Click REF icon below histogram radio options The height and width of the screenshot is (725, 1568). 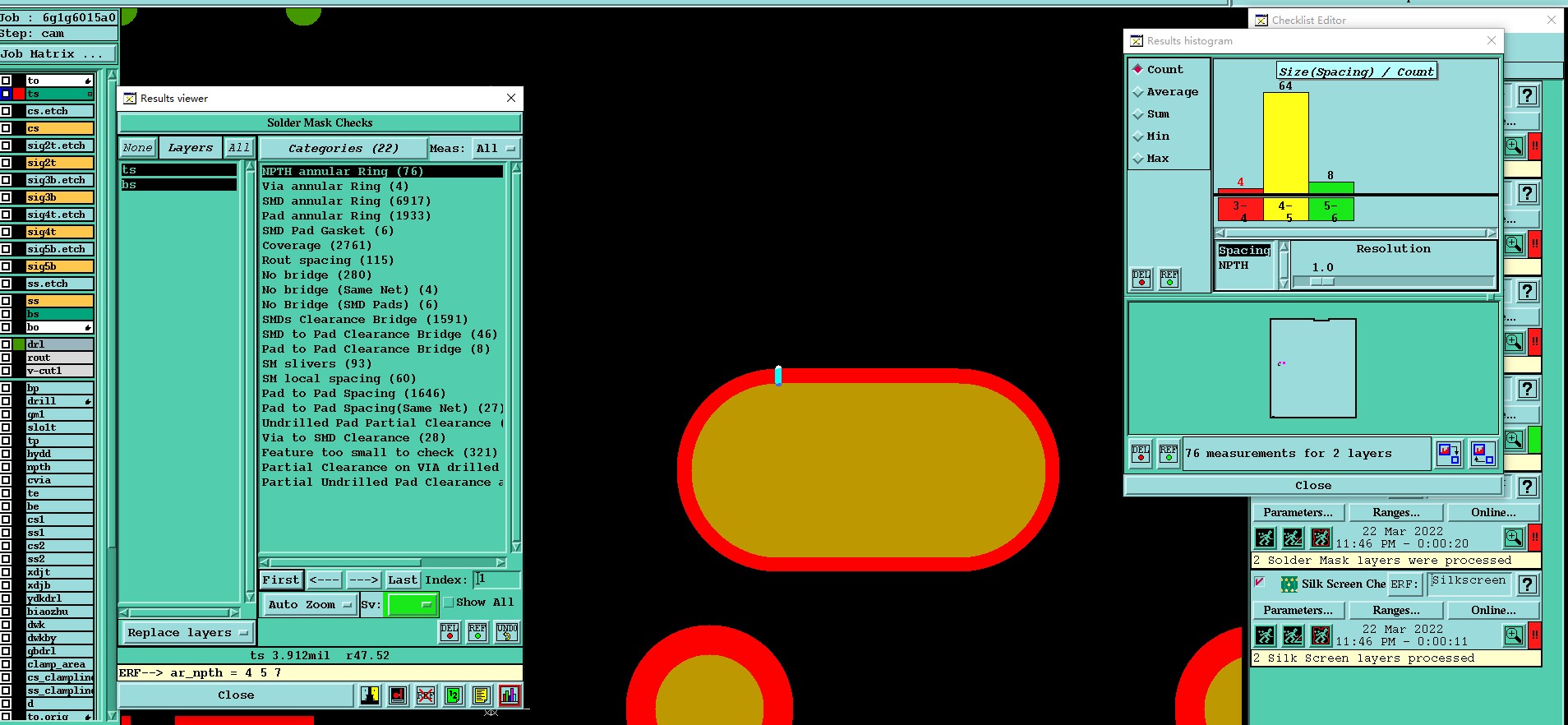pyautogui.click(x=1169, y=279)
